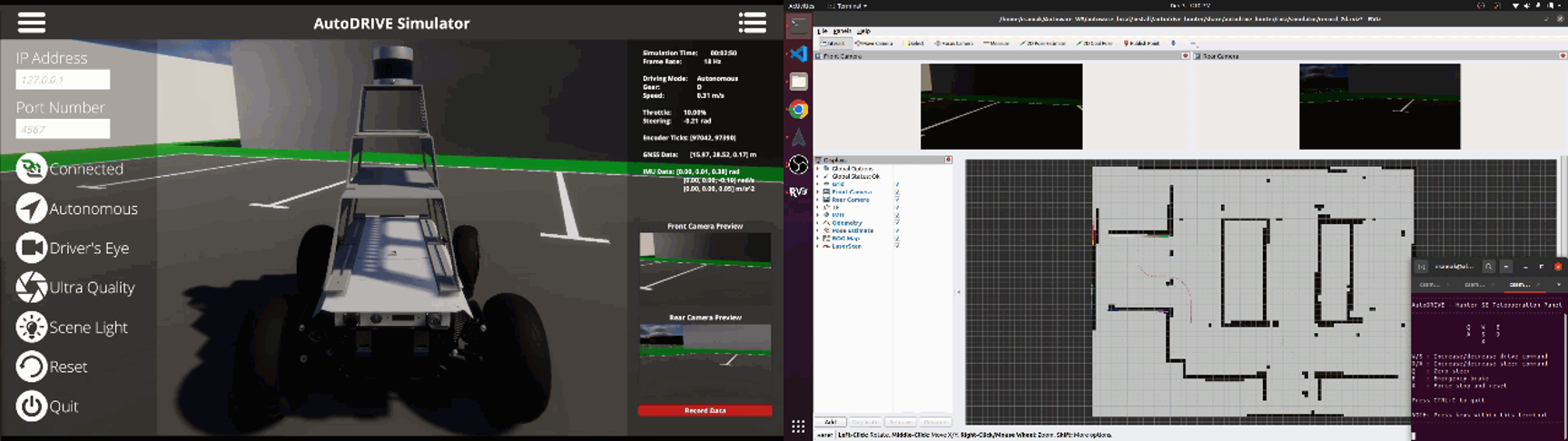
Task: Open the File menu in RViz
Action: click(823, 31)
